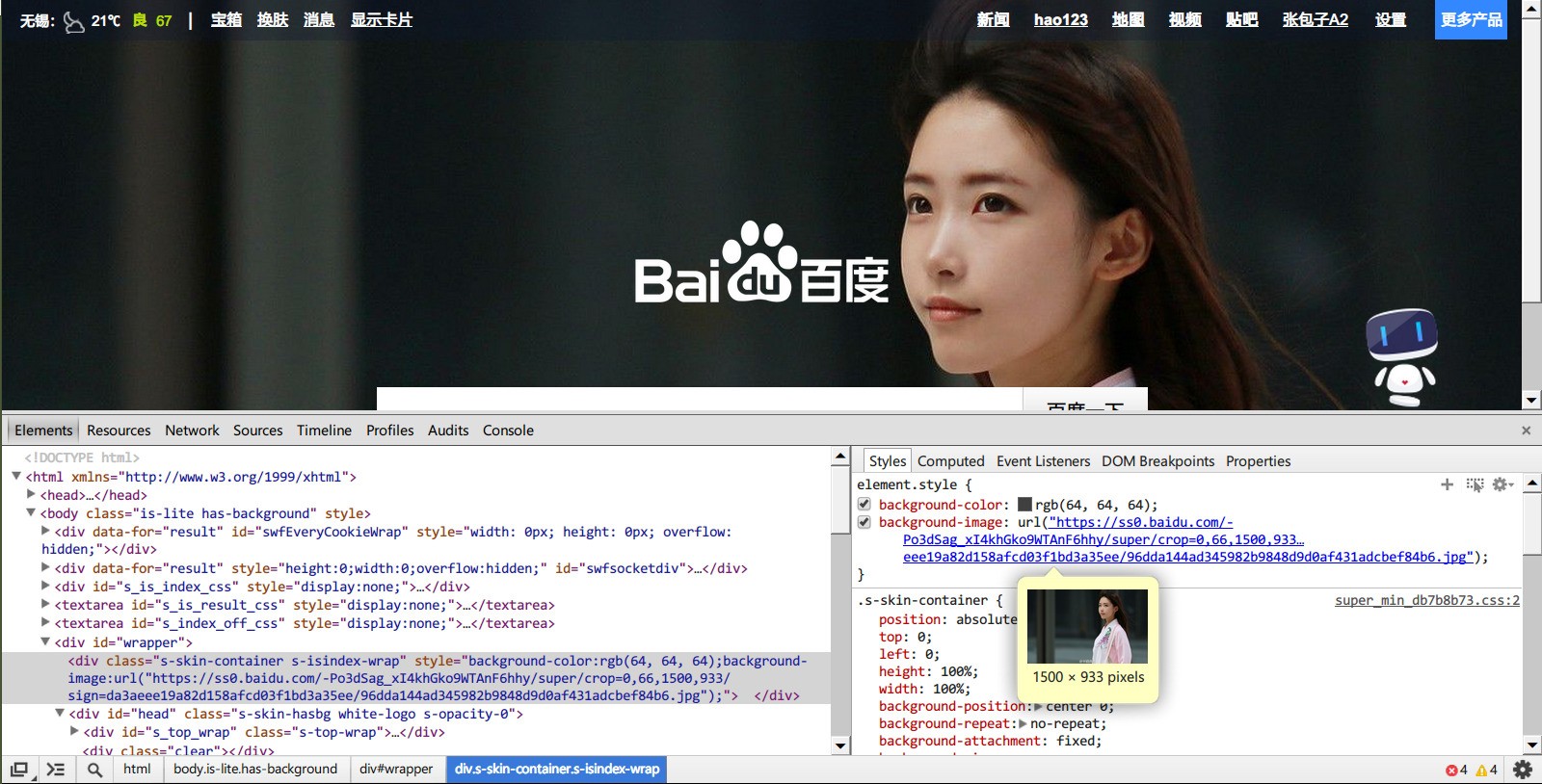The image size is (1542, 784).
Task: Select the Properties sidebar tab
Action: coord(1258,461)
